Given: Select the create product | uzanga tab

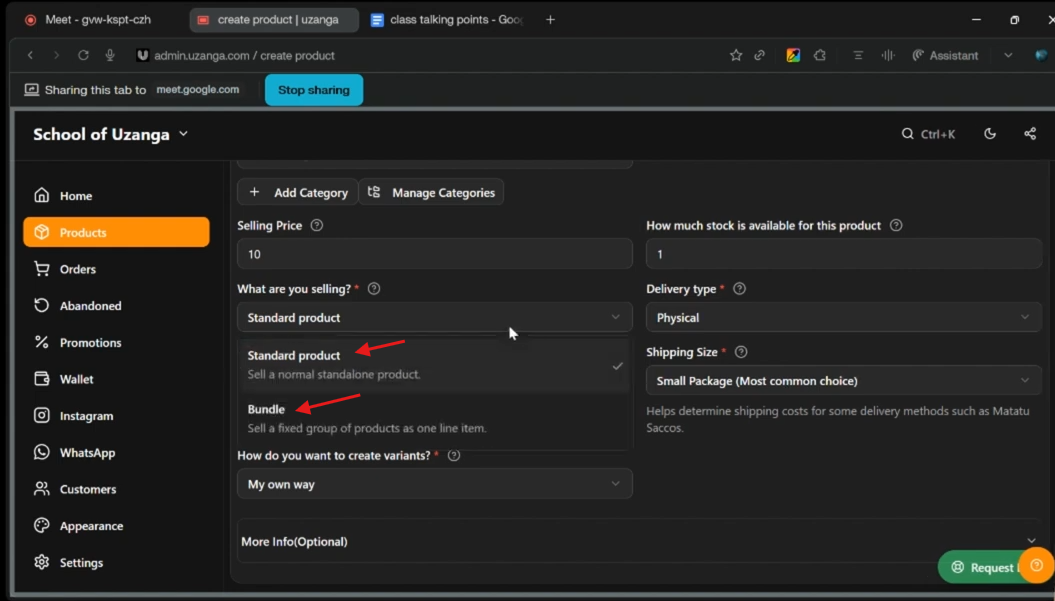Looking at the screenshot, I should tap(273, 20).
